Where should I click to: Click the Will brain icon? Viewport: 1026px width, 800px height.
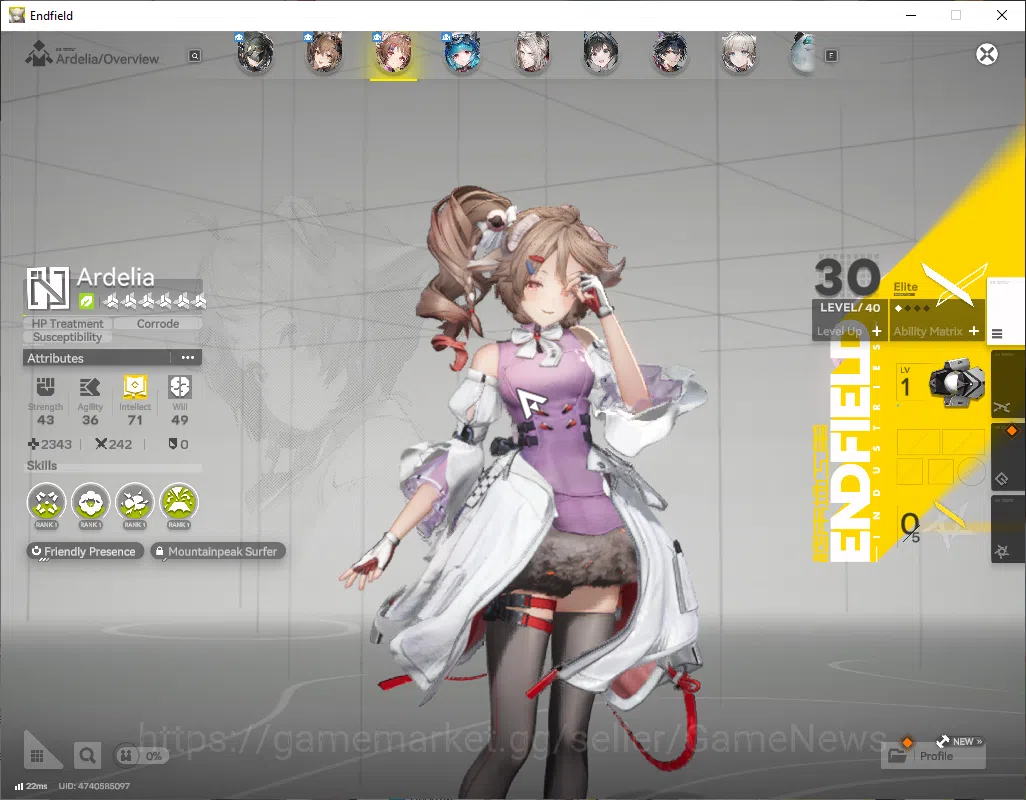point(179,387)
